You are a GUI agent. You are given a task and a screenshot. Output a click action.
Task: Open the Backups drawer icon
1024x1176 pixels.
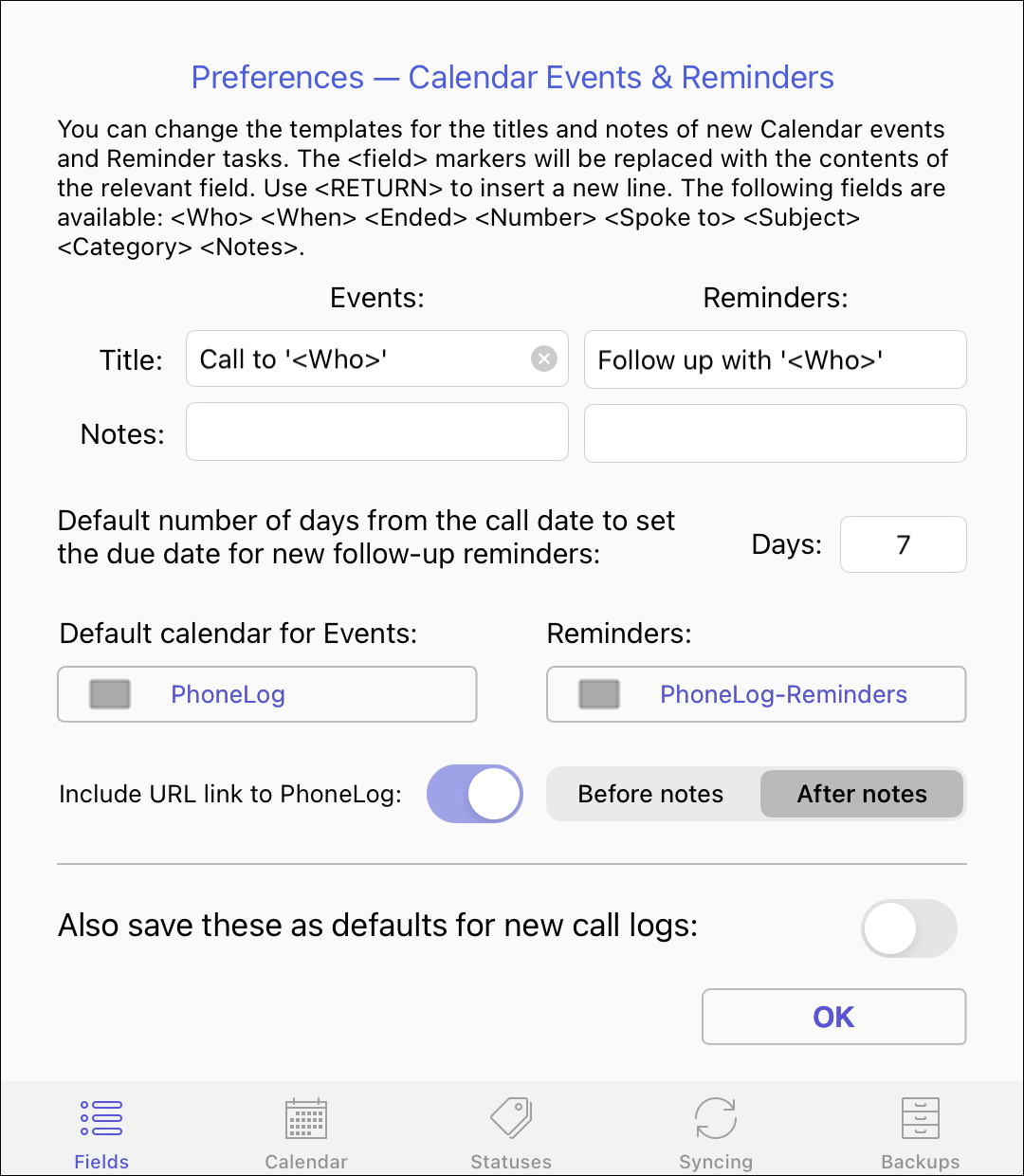[920, 1119]
